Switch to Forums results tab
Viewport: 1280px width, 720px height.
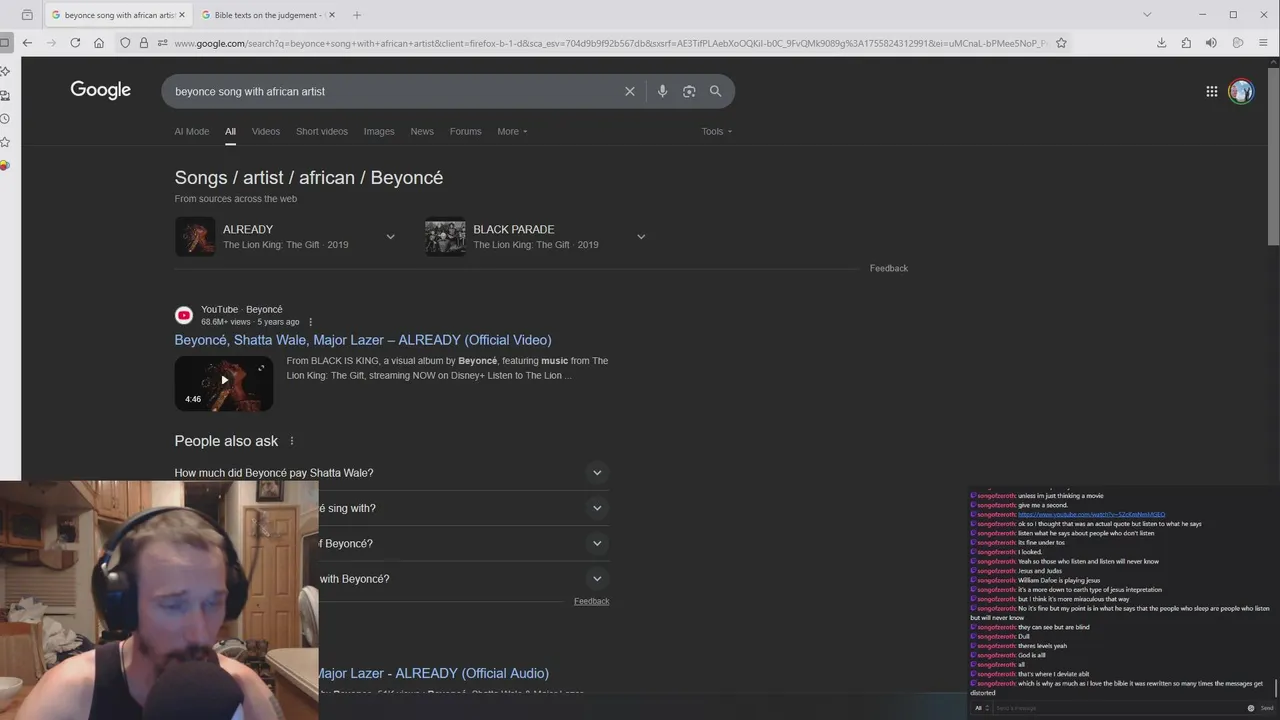465,131
